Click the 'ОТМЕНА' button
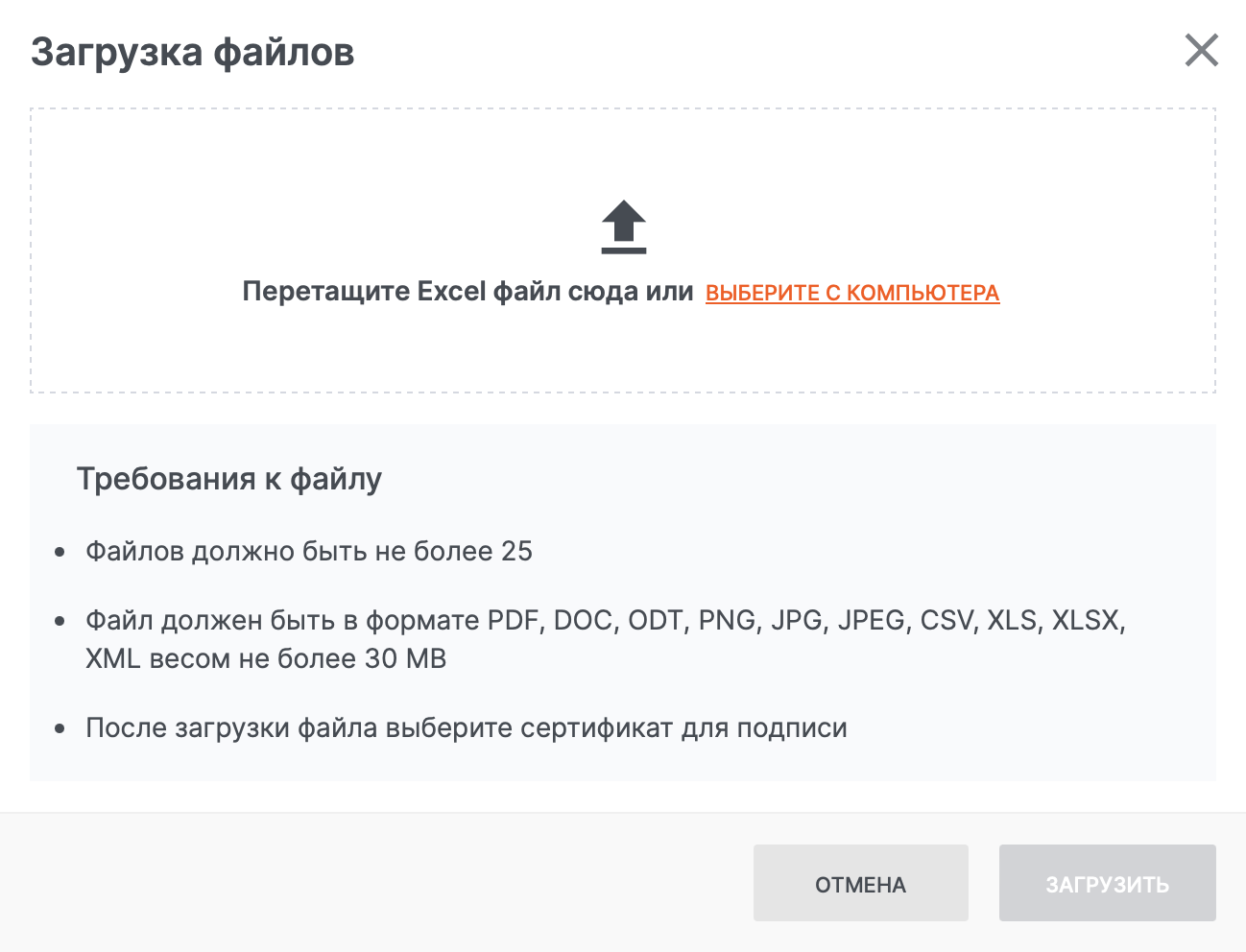 click(860, 884)
